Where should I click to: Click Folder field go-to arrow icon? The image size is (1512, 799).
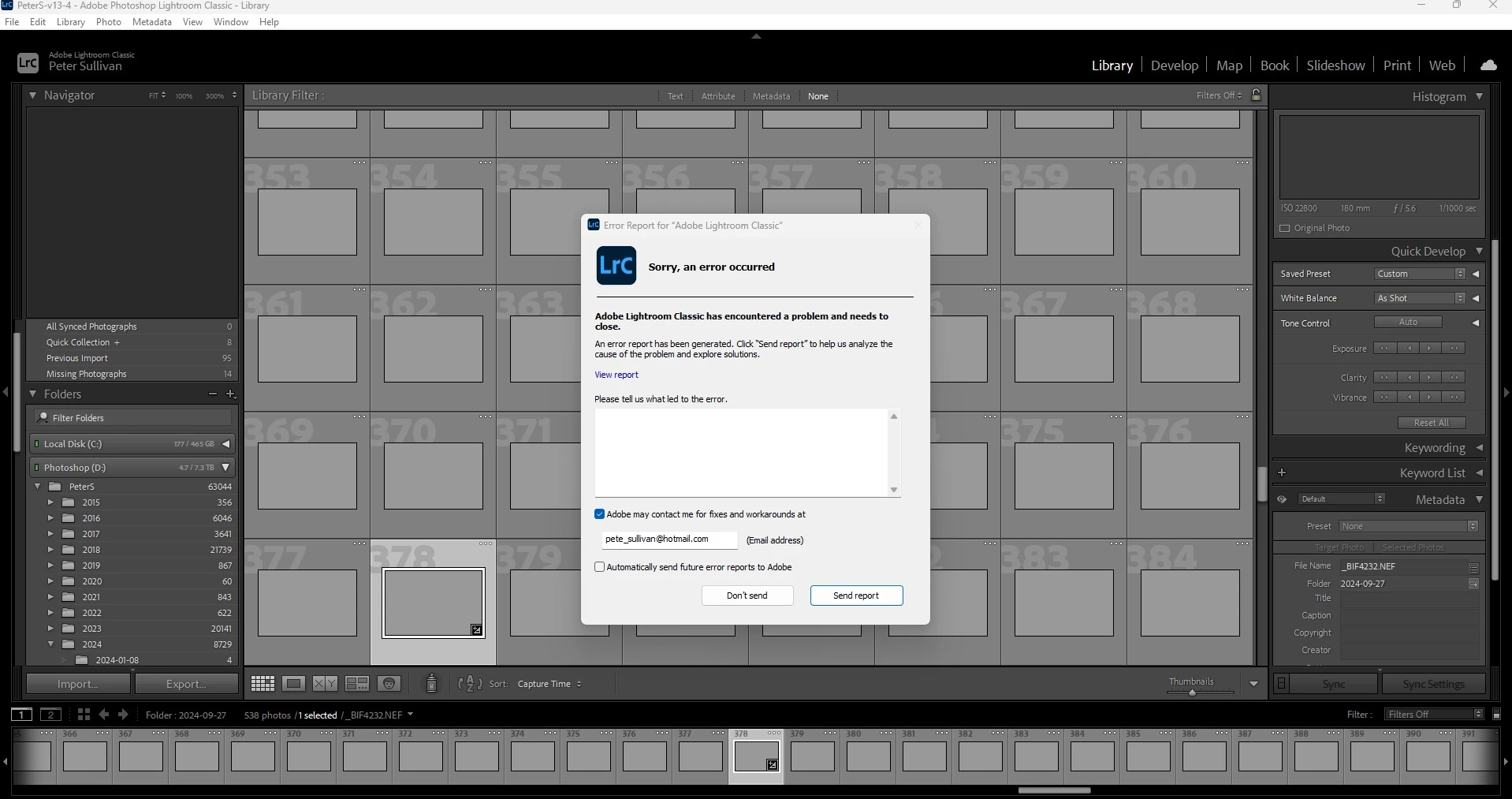[x=1473, y=584]
